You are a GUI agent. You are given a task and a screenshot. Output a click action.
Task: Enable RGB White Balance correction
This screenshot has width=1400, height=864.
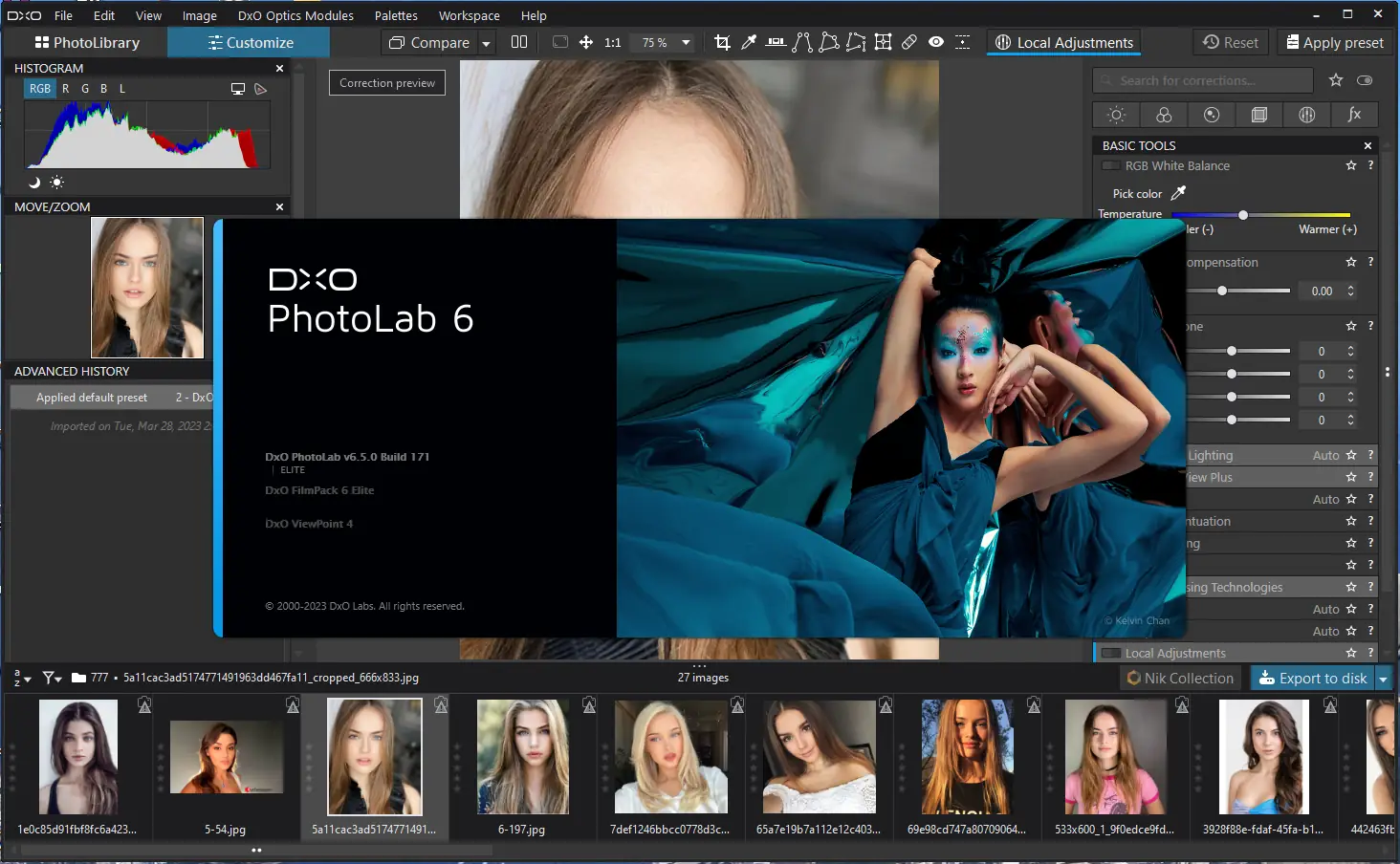pos(1111,166)
